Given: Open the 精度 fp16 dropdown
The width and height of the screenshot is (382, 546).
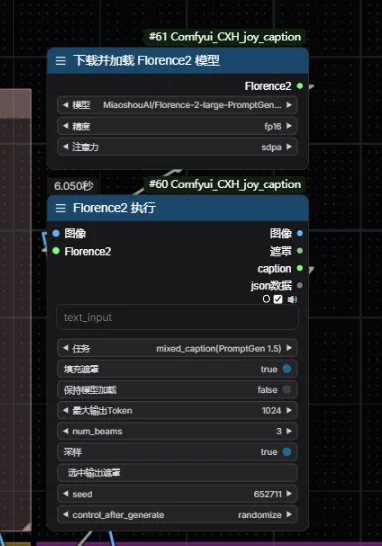Looking at the screenshot, I should tap(177, 126).
